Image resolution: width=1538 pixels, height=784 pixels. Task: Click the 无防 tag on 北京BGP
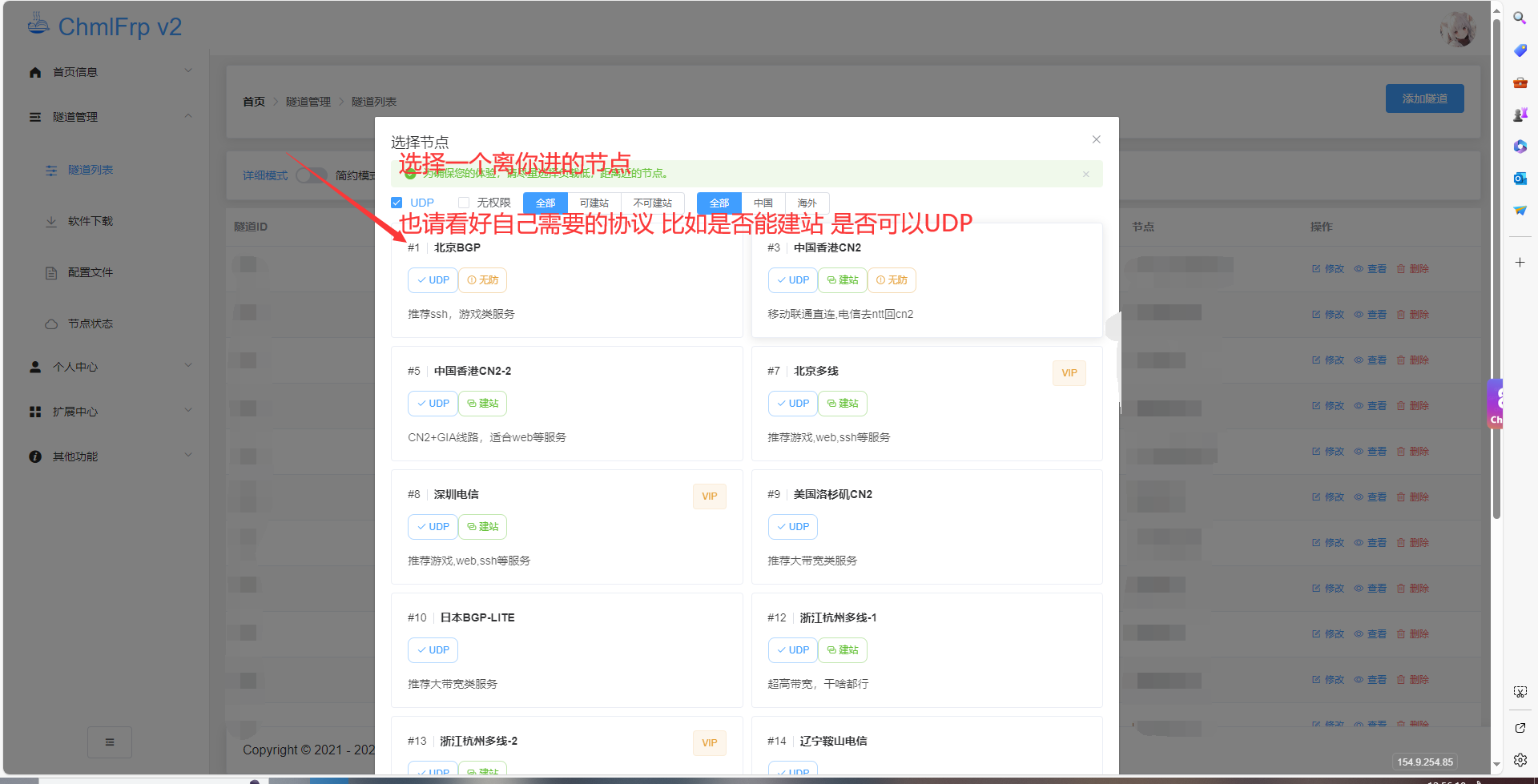point(482,280)
